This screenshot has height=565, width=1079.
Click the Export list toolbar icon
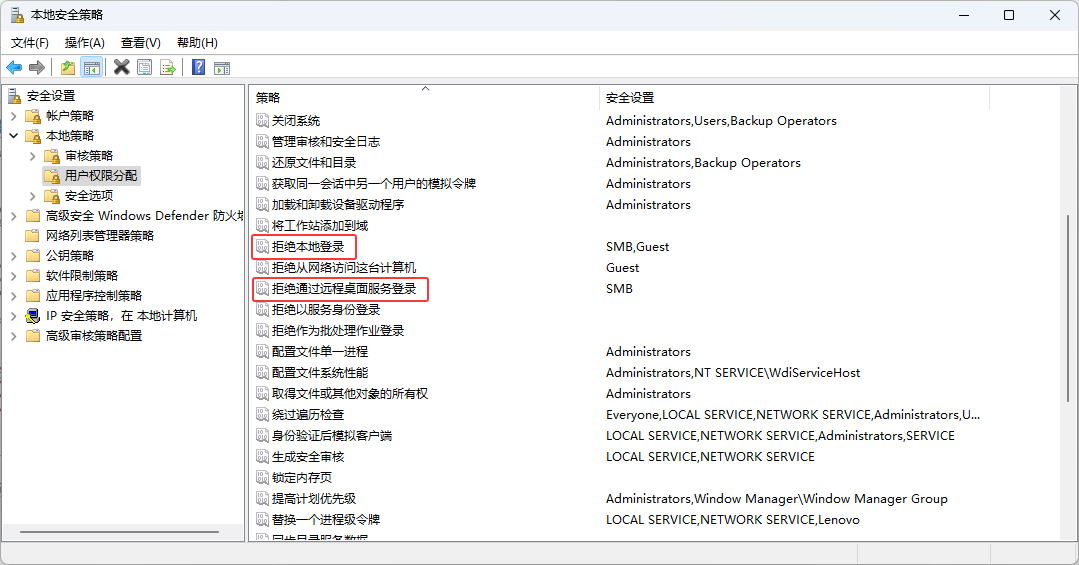168,67
